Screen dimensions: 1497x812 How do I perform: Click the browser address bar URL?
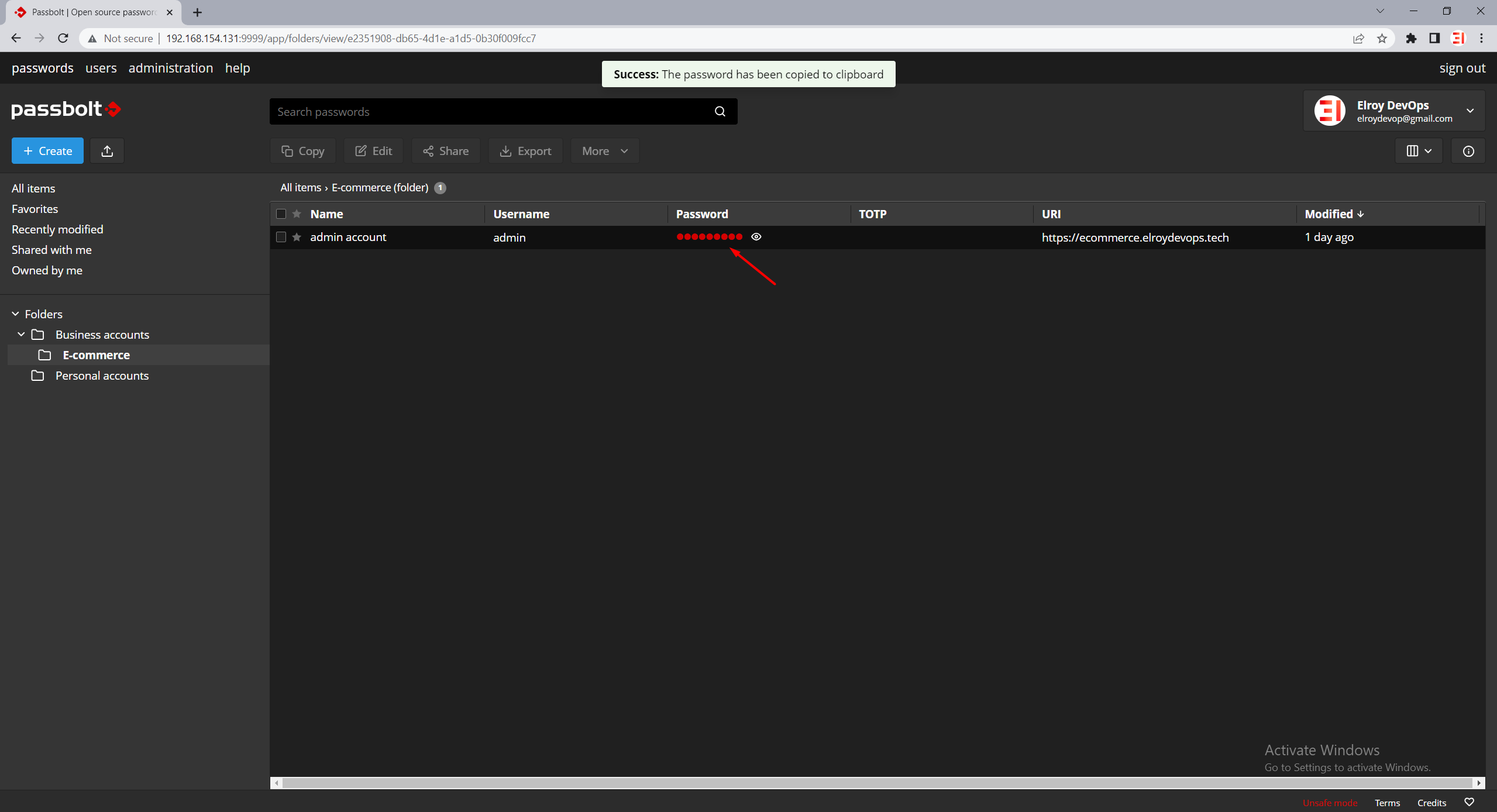(351, 39)
